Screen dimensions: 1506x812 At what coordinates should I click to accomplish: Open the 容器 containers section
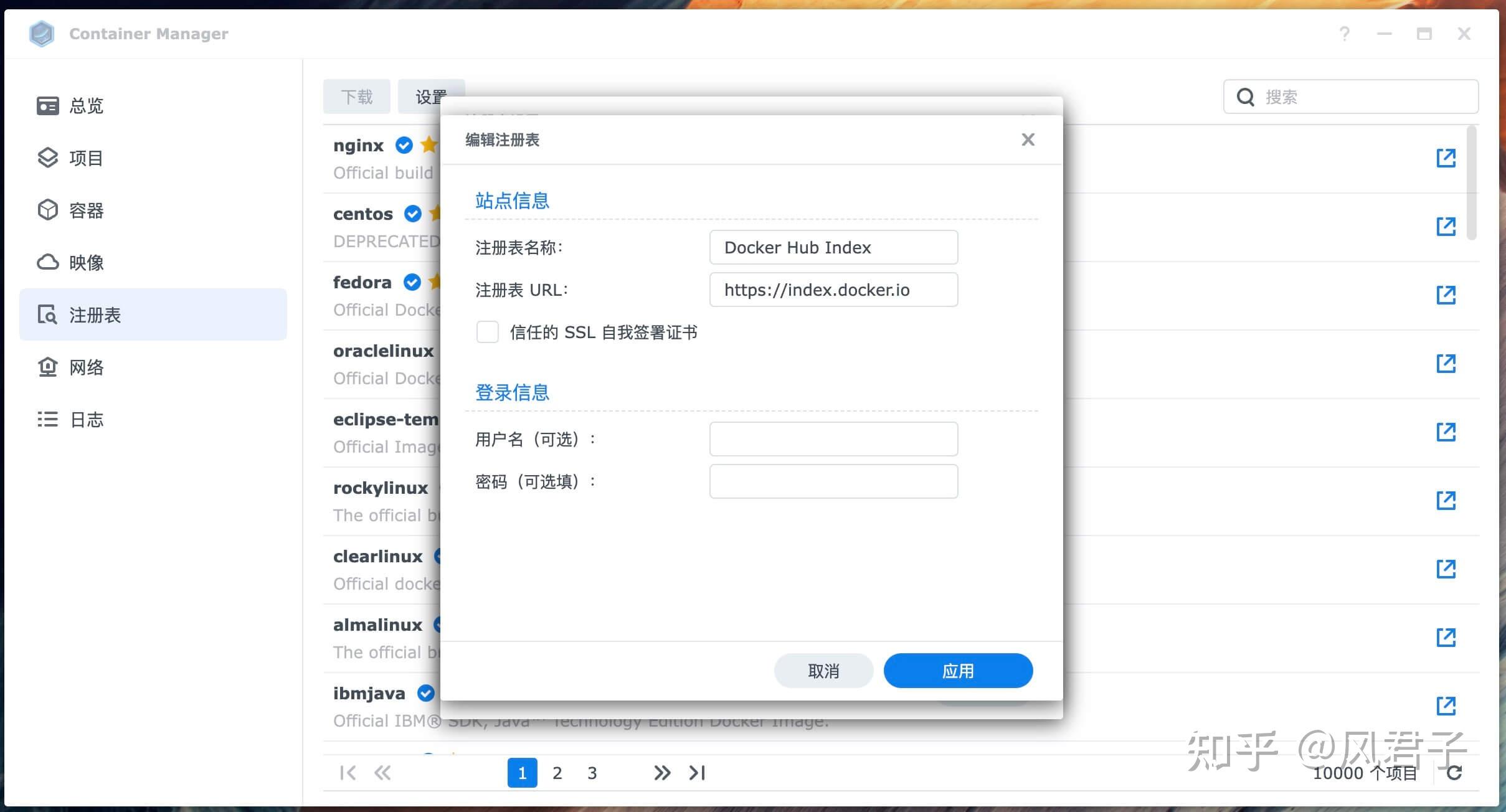(x=86, y=210)
